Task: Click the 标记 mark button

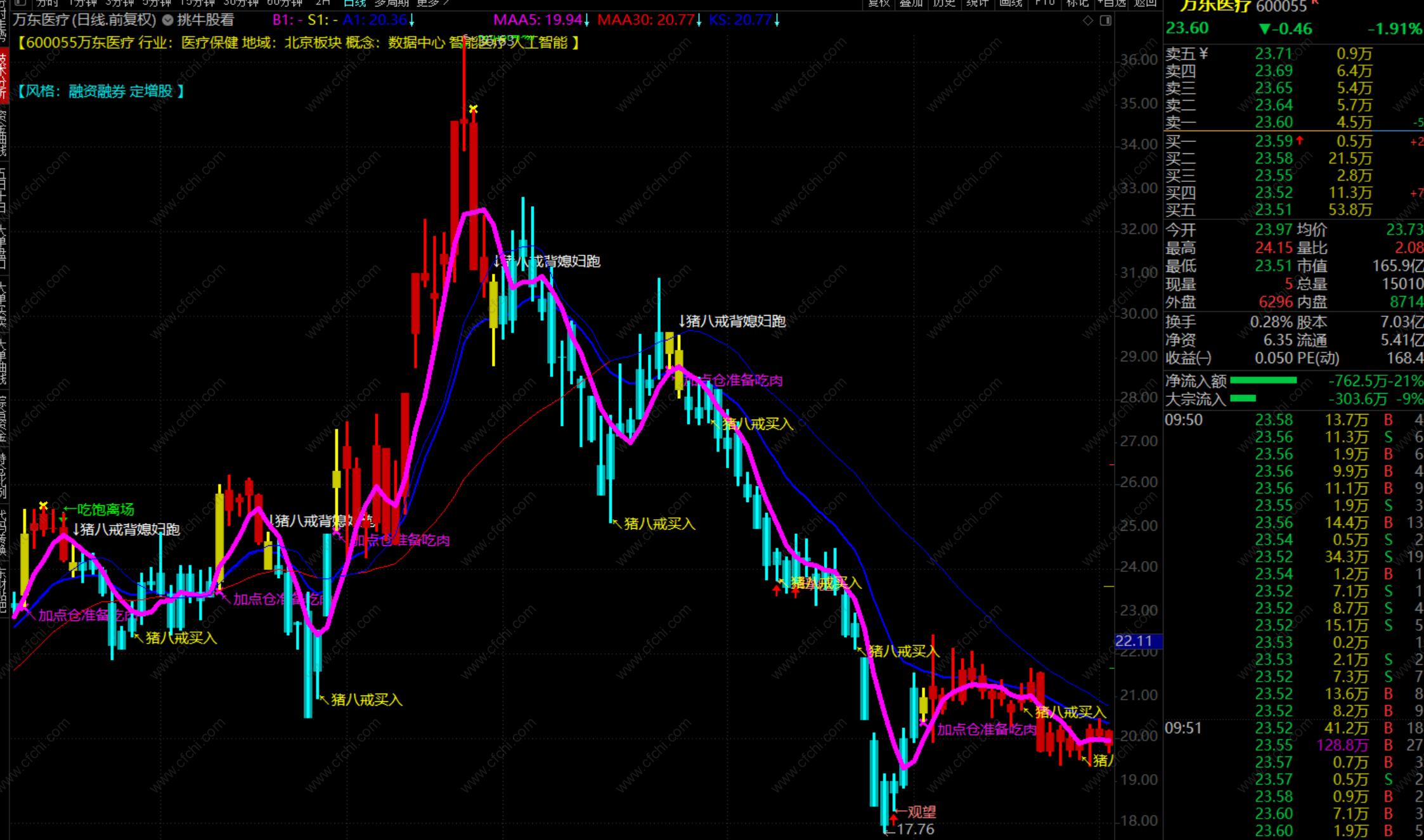Action: point(1077,3)
